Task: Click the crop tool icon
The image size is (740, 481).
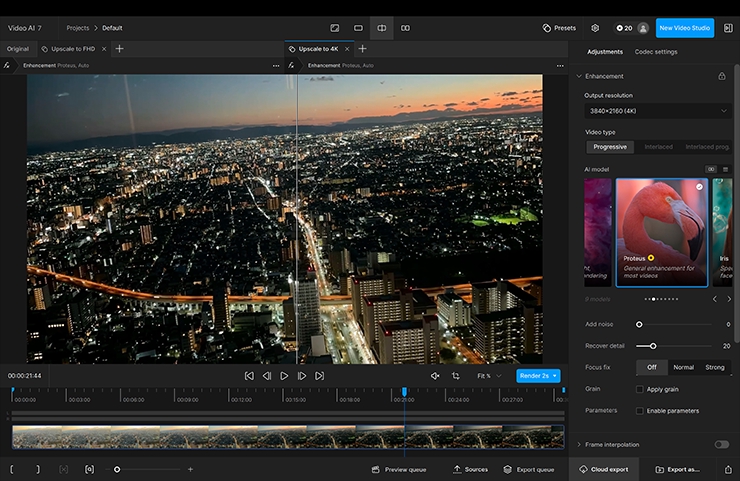Action: pos(456,376)
